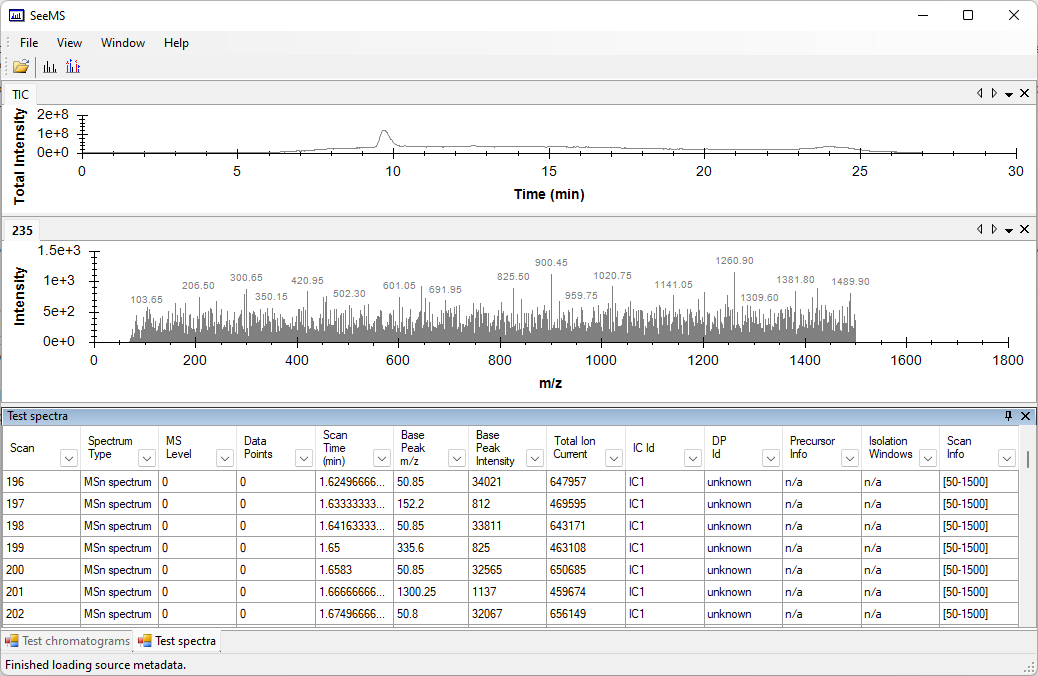Select the TIC chromatogram tab
1038x676 pixels.
click(21, 95)
